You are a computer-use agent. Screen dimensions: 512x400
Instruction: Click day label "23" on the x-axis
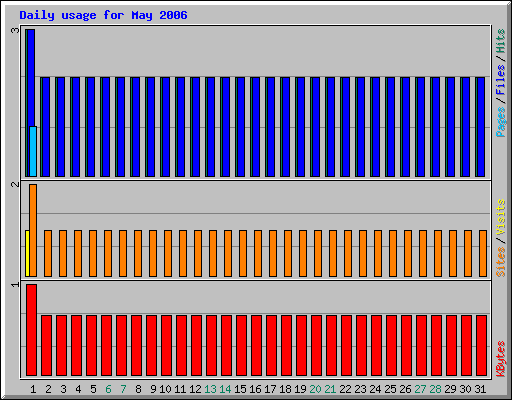point(360,389)
